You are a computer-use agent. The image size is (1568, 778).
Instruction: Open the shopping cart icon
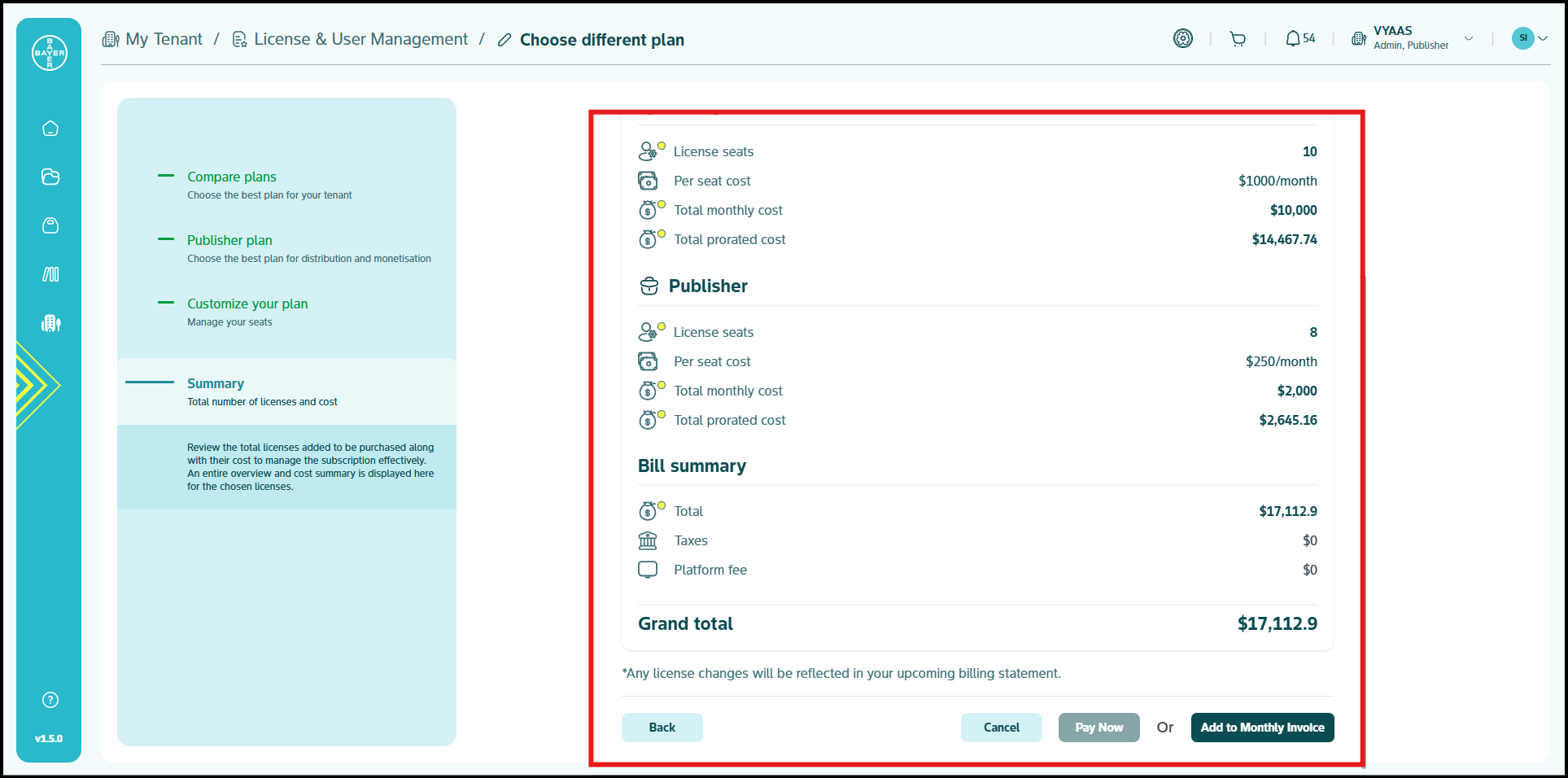pyautogui.click(x=1238, y=39)
